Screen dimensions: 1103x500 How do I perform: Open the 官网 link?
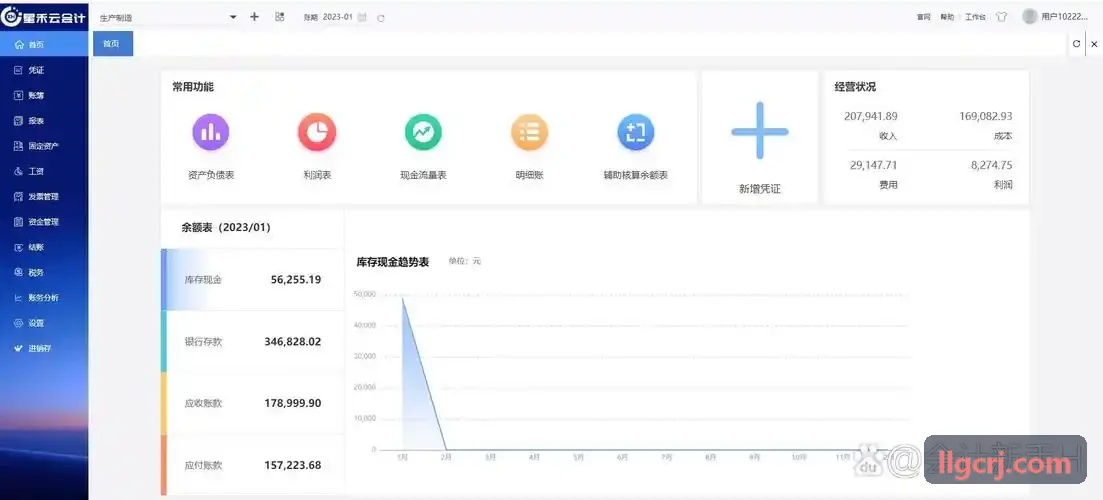[x=923, y=17]
